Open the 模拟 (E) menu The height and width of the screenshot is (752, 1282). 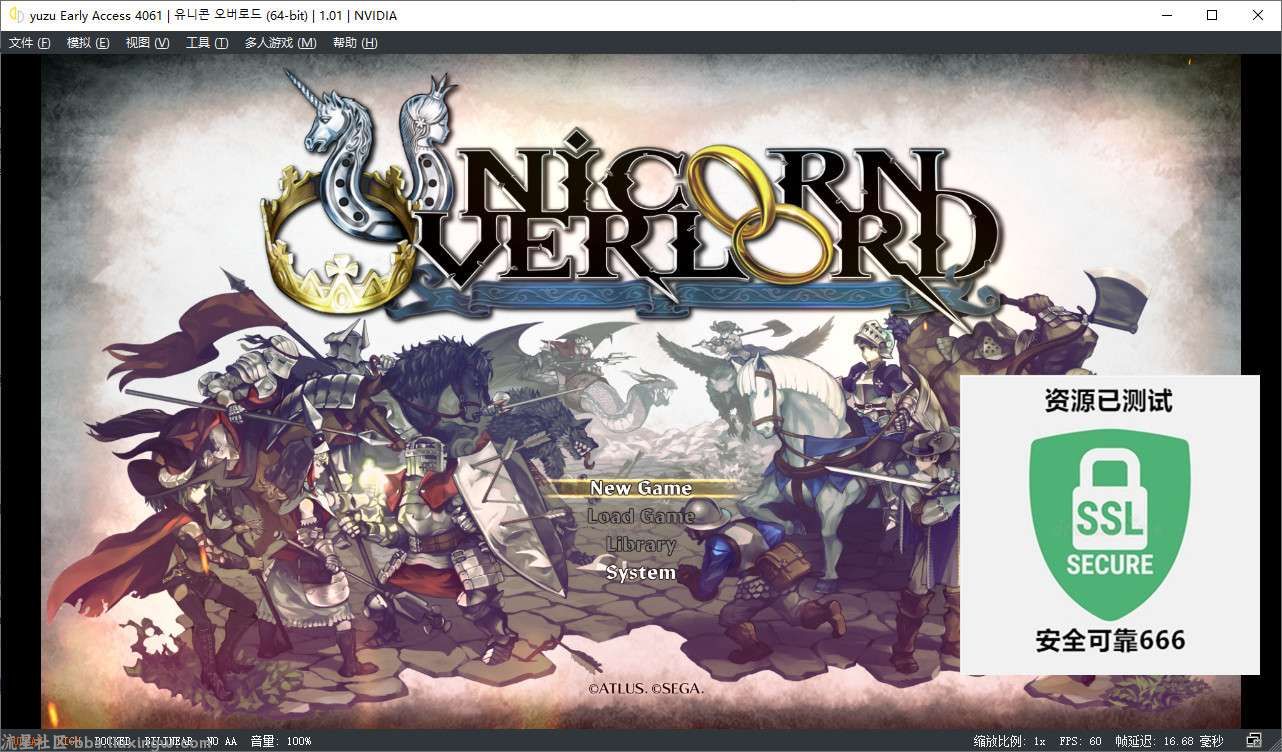click(88, 43)
